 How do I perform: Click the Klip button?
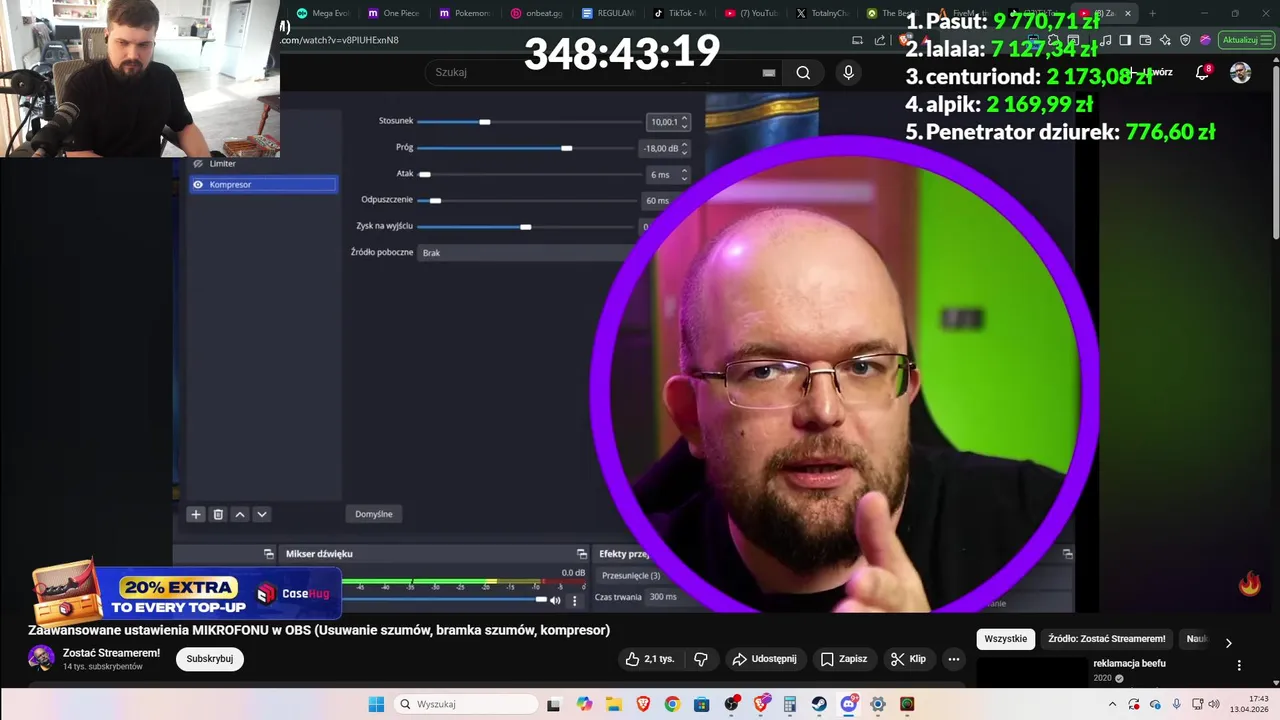(x=908, y=659)
